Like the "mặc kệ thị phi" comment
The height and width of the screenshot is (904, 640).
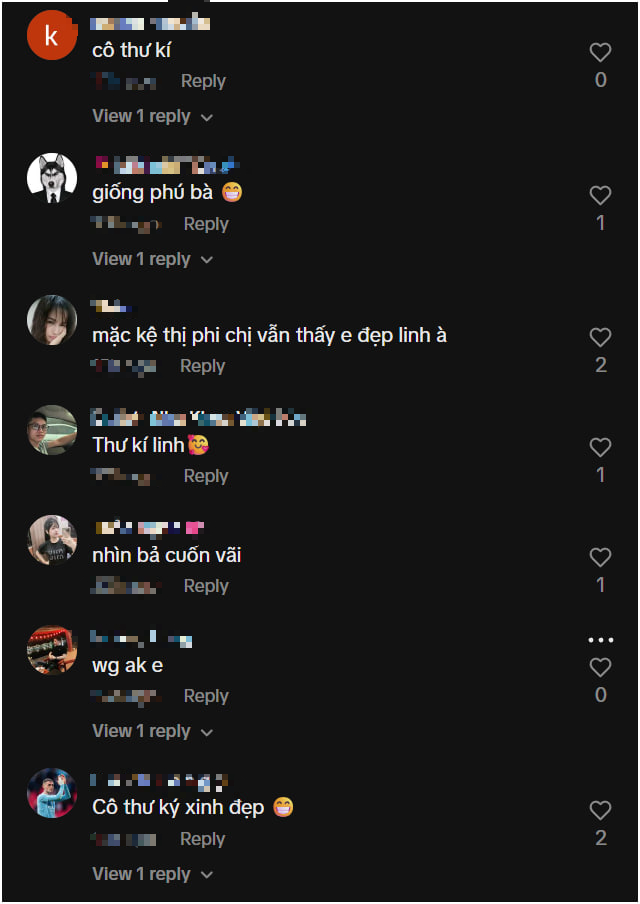point(600,338)
